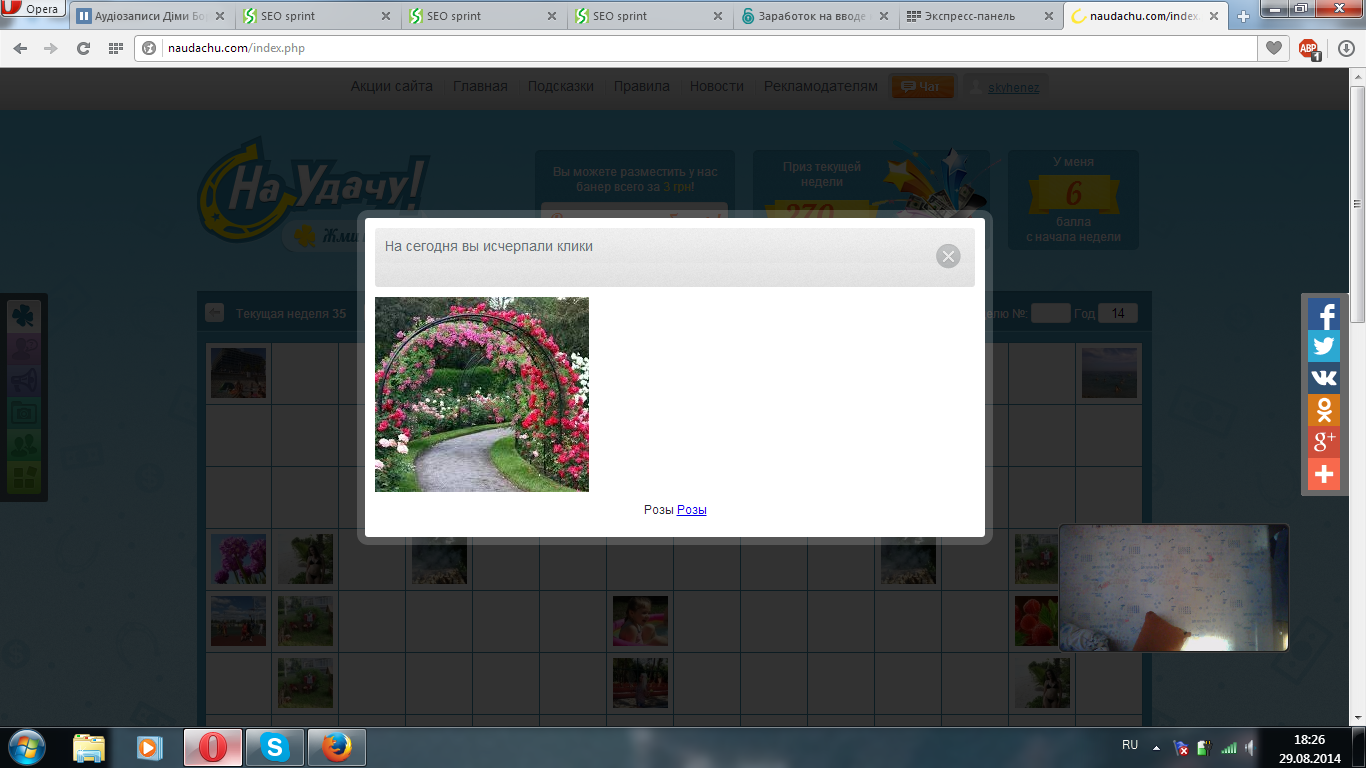
Task: Open the Opera menu button
Action: [x=32, y=9]
